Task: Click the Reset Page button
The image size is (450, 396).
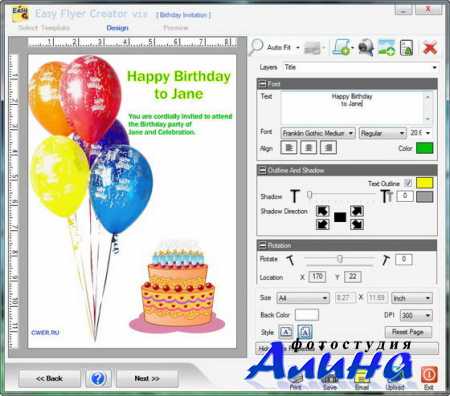Action: [408, 332]
